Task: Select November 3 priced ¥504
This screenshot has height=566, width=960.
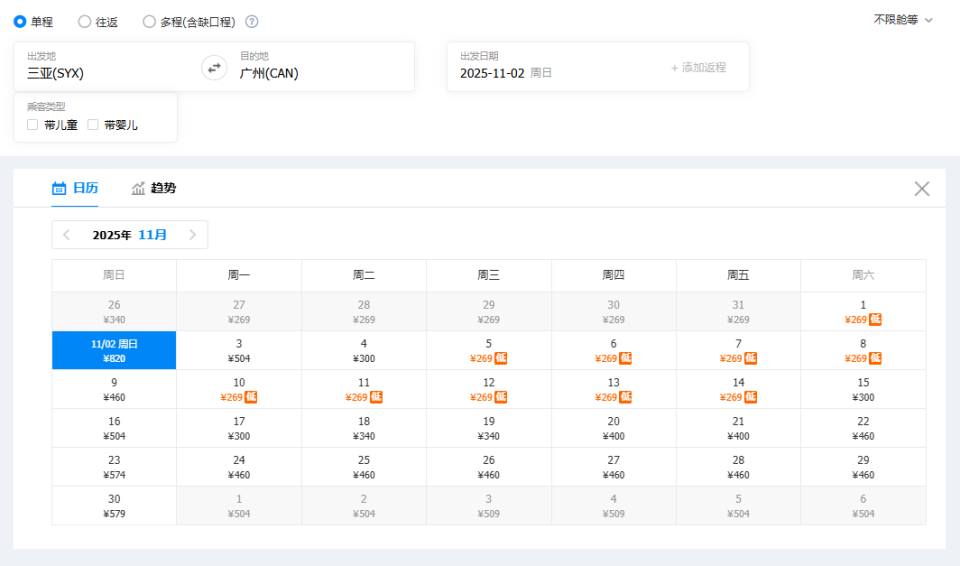Action: tap(239, 350)
